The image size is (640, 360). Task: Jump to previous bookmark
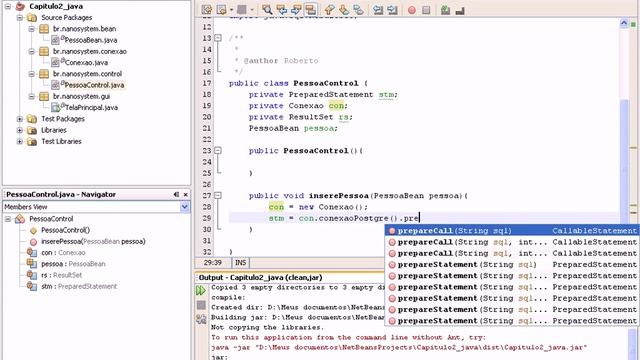point(329,10)
